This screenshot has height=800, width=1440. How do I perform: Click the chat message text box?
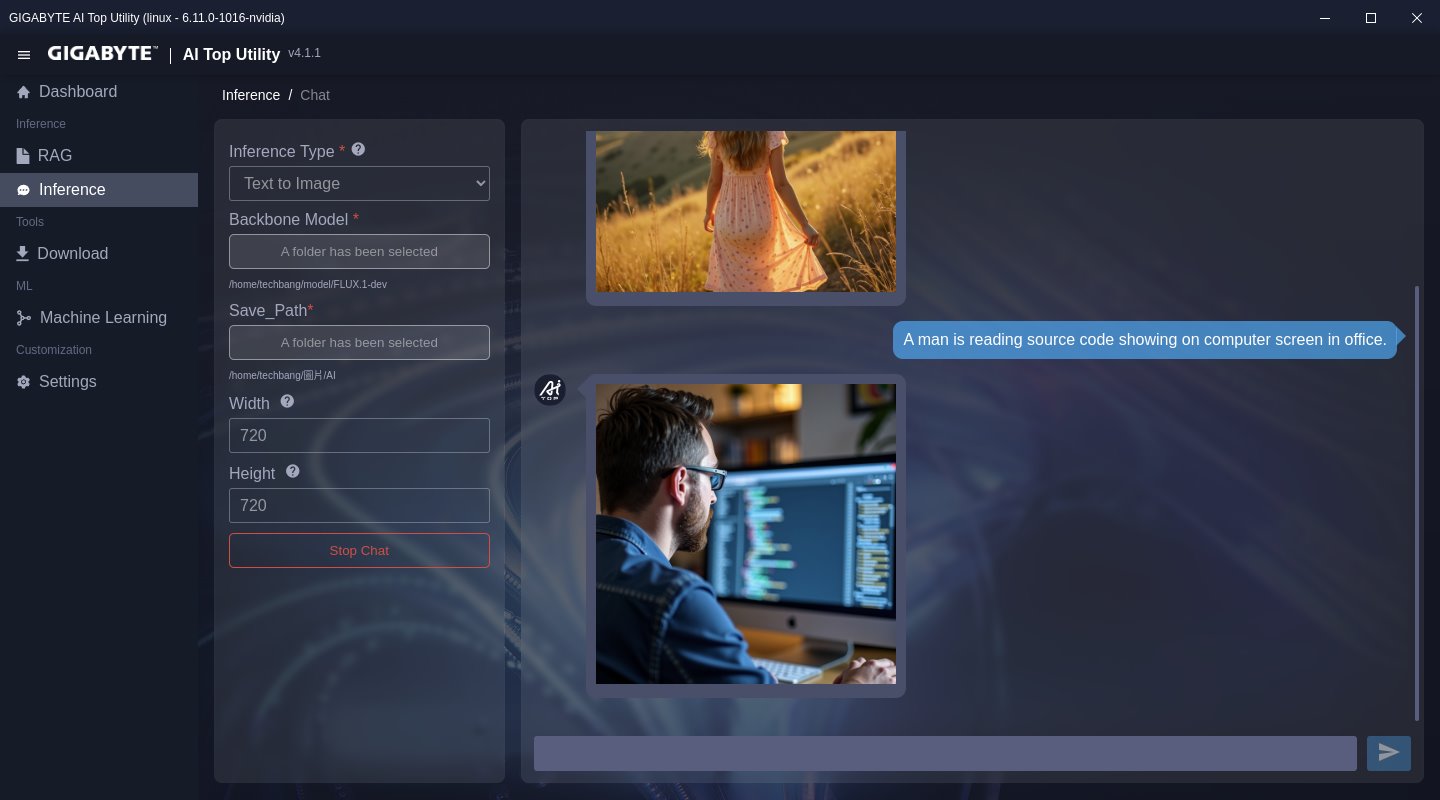click(x=944, y=753)
